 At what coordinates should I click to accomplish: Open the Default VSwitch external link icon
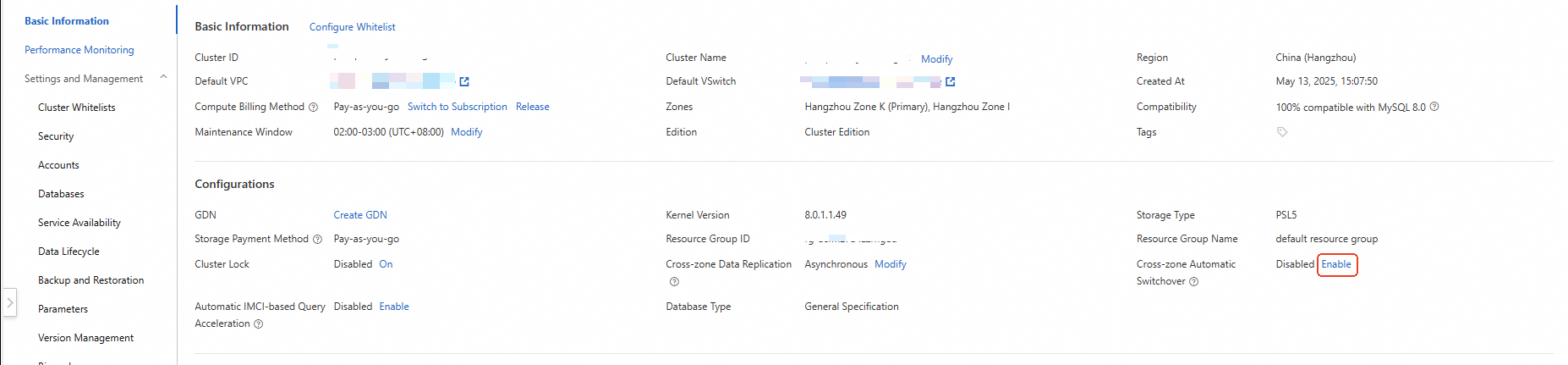point(950,81)
